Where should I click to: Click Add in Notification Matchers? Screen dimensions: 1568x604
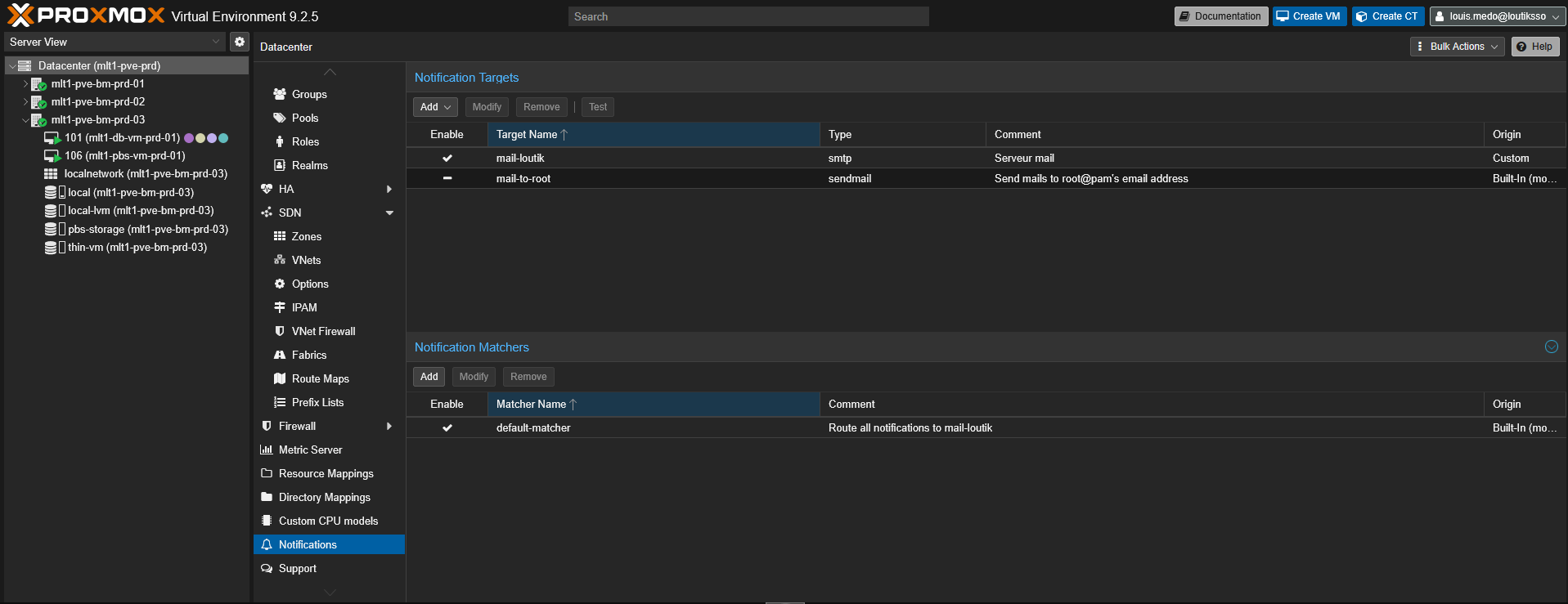[x=429, y=377]
